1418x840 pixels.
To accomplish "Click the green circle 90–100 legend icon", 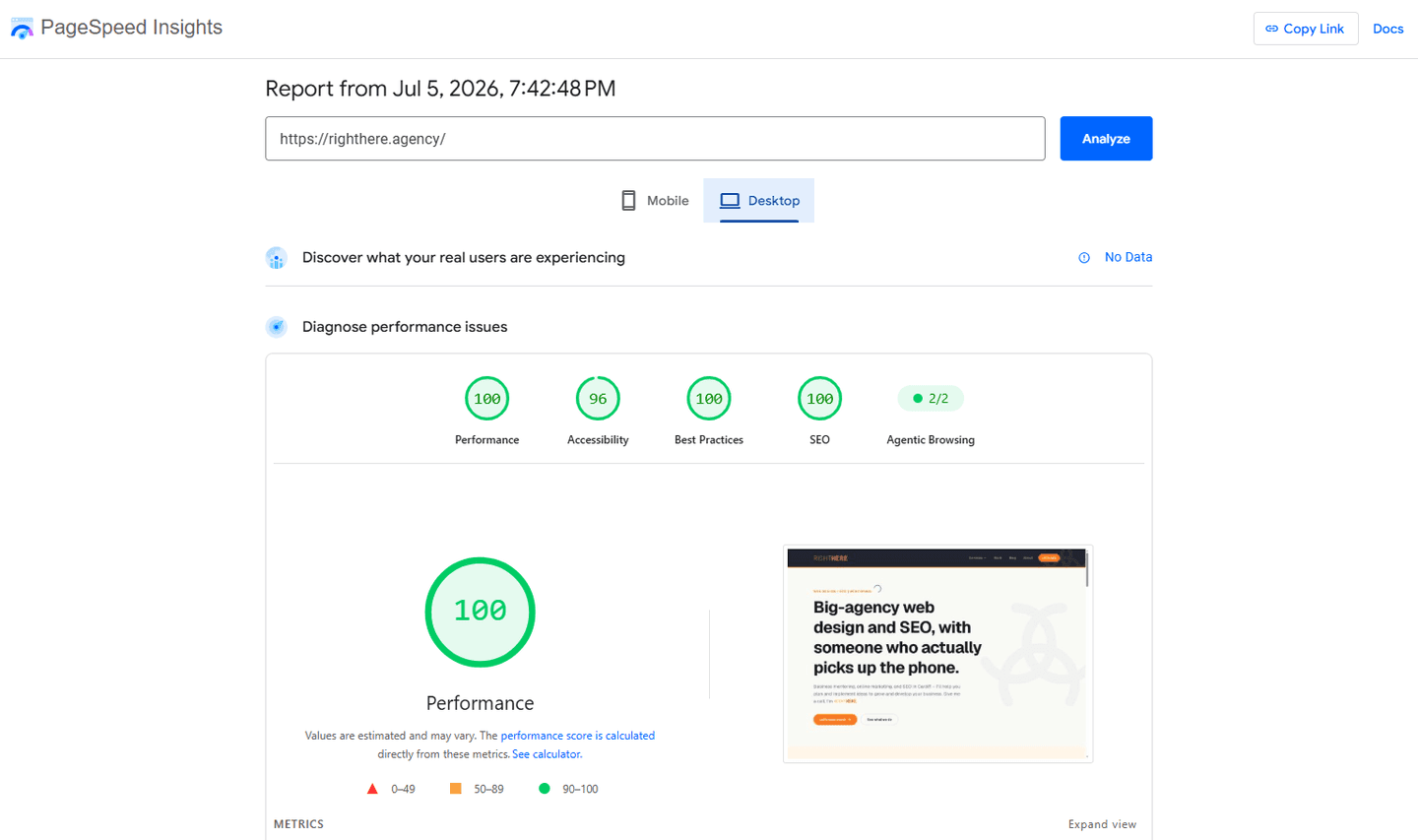I will pos(545,789).
